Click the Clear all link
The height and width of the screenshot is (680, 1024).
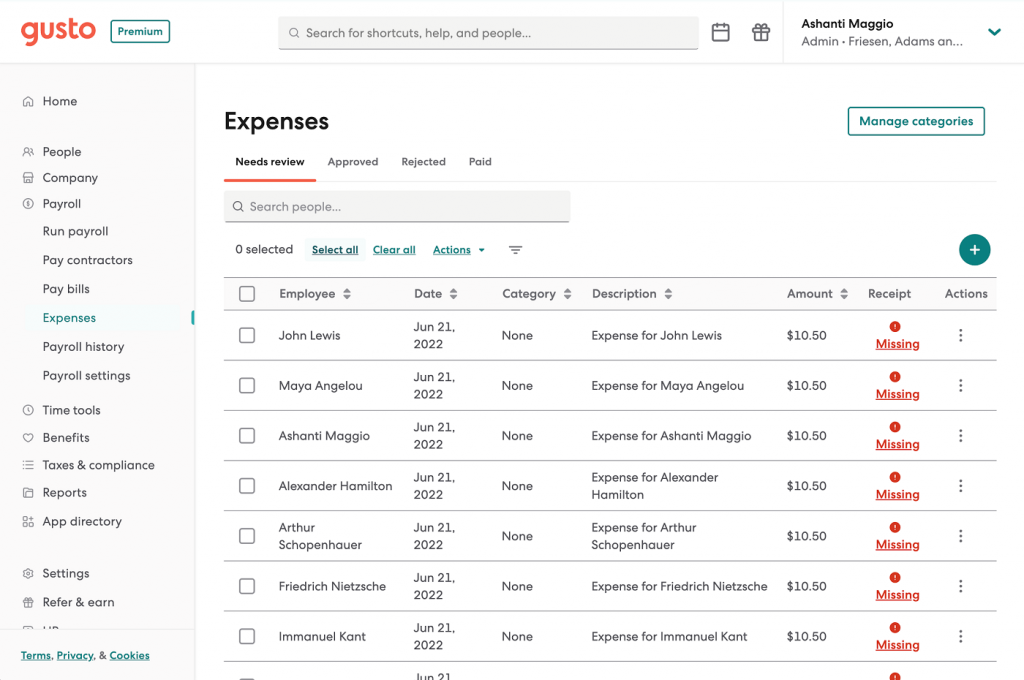394,250
